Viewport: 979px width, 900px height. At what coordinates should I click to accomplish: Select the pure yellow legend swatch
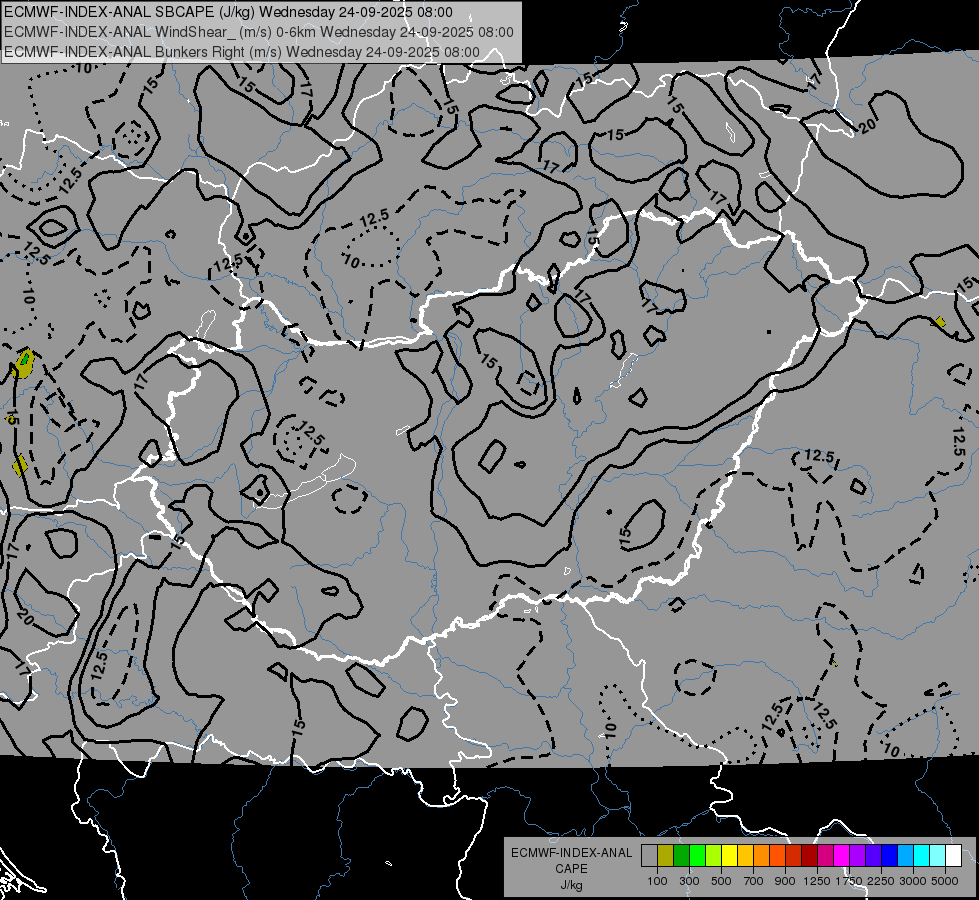point(729,855)
